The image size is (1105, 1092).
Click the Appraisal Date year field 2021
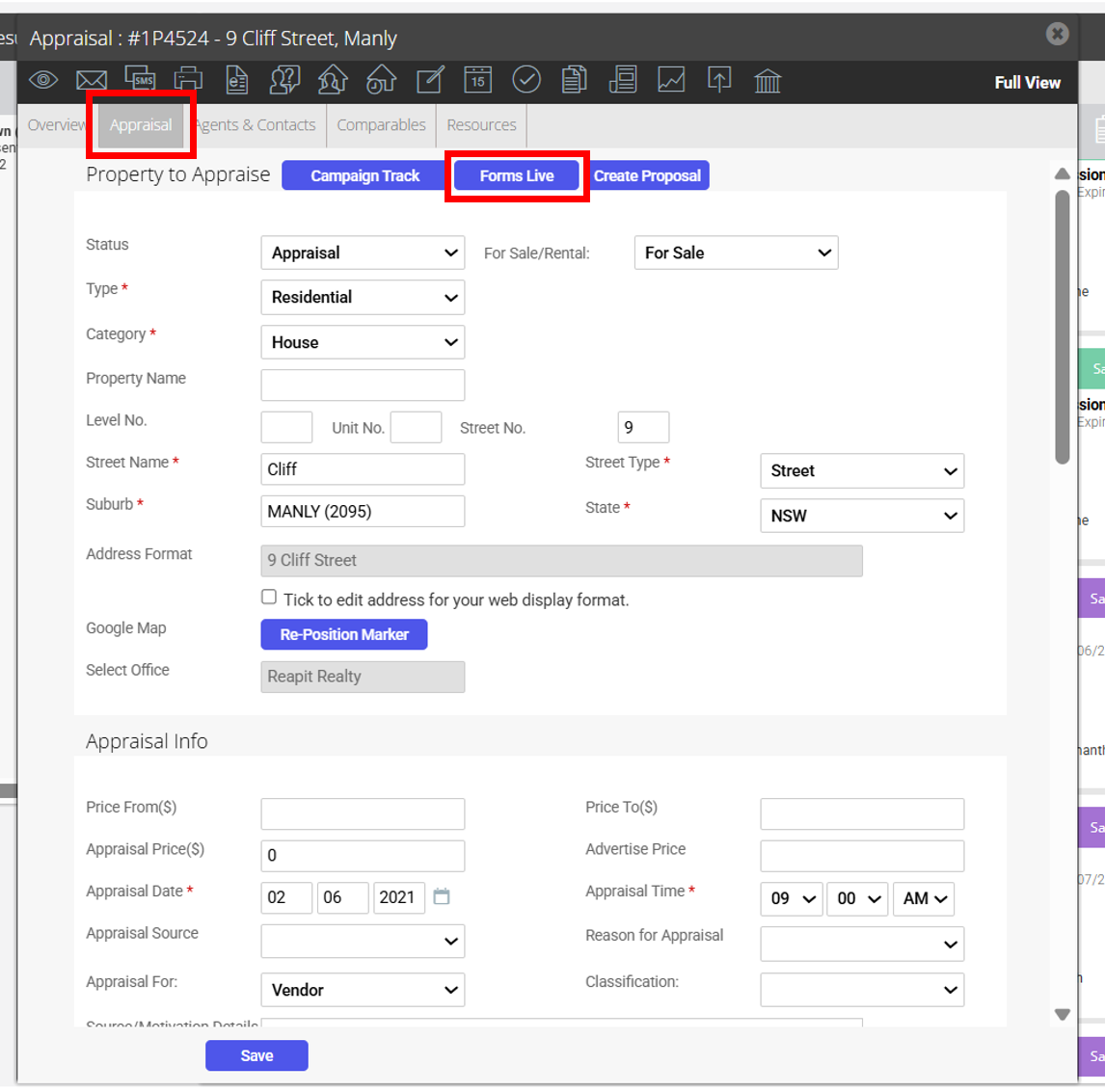399,897
